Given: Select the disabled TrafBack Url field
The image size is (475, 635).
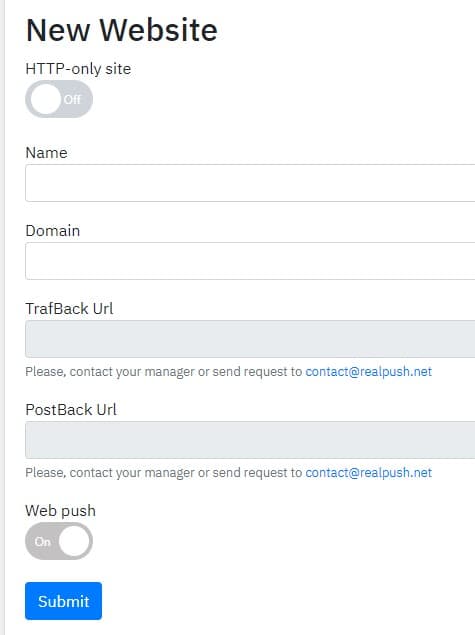Looking at the screenshot, I should pos(250,339).
